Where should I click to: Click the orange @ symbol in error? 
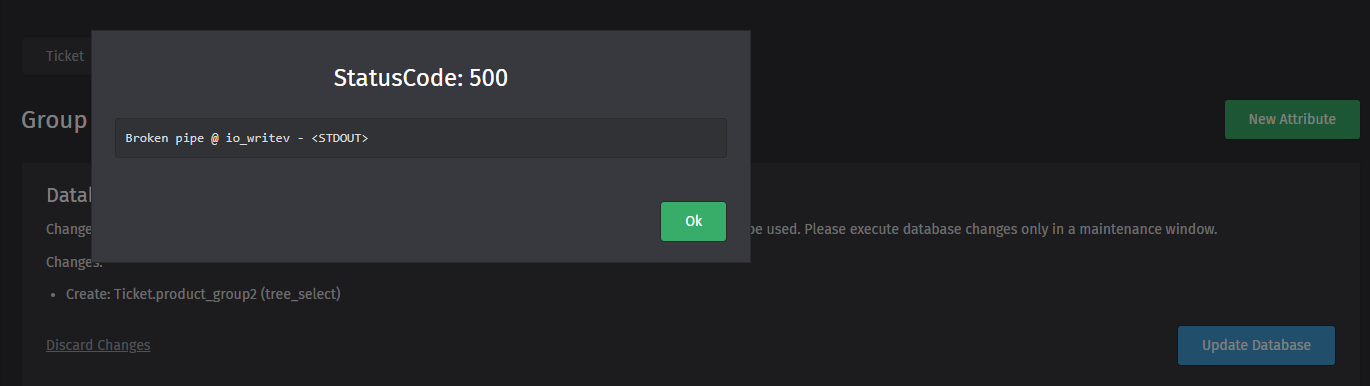click(214, 138)
